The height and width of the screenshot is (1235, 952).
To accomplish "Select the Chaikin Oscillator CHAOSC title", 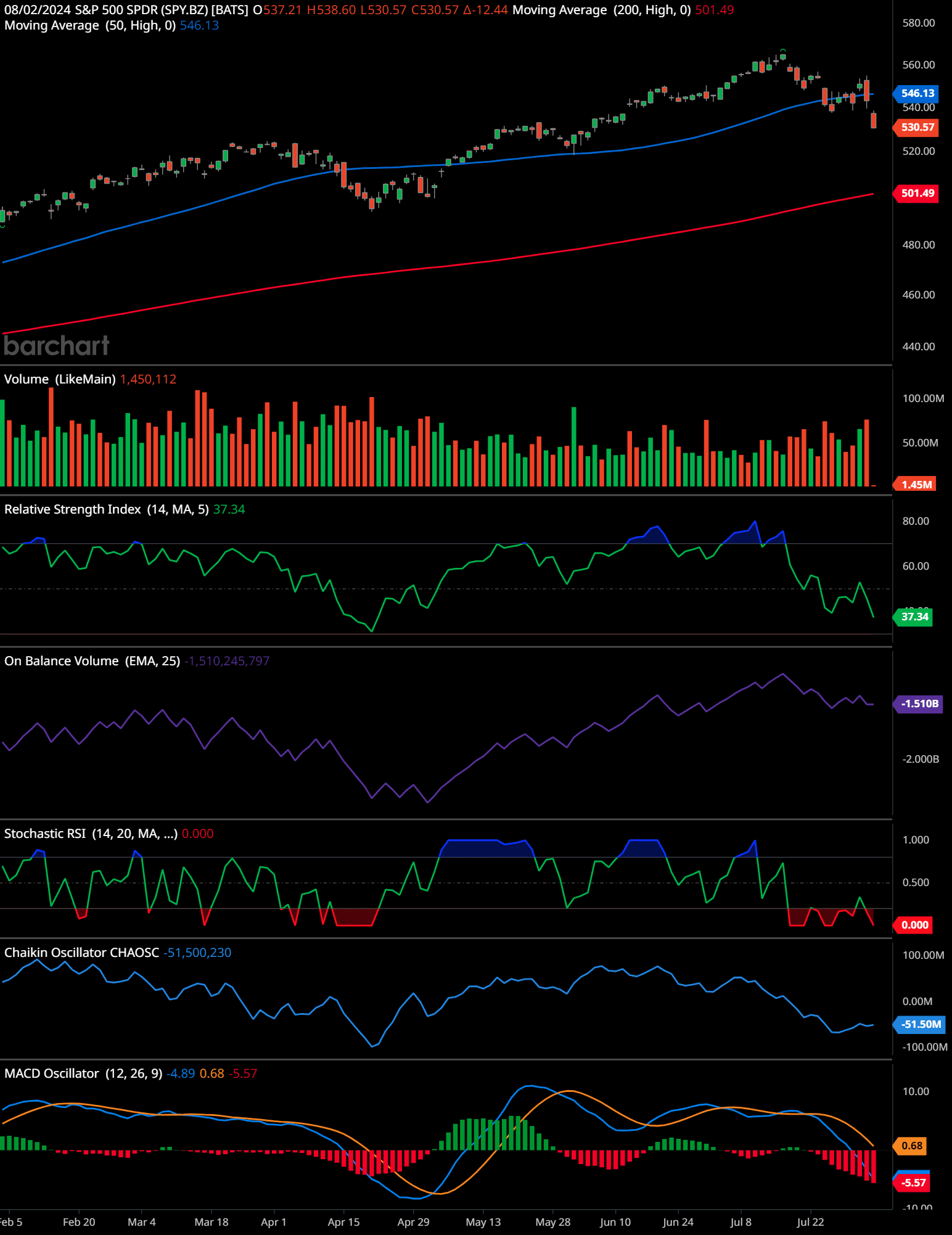I will (82, 953).
